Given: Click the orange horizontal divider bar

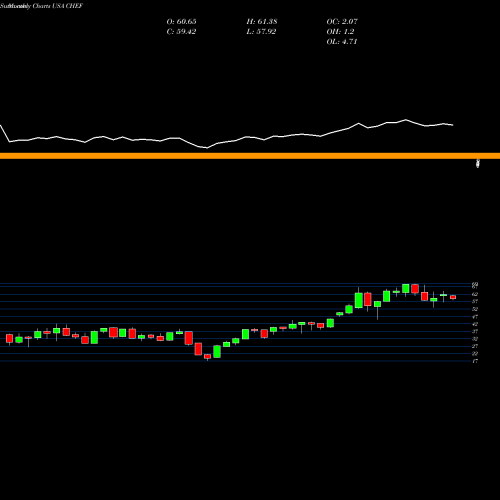Looking at the screenshot, I should point(250,156).
